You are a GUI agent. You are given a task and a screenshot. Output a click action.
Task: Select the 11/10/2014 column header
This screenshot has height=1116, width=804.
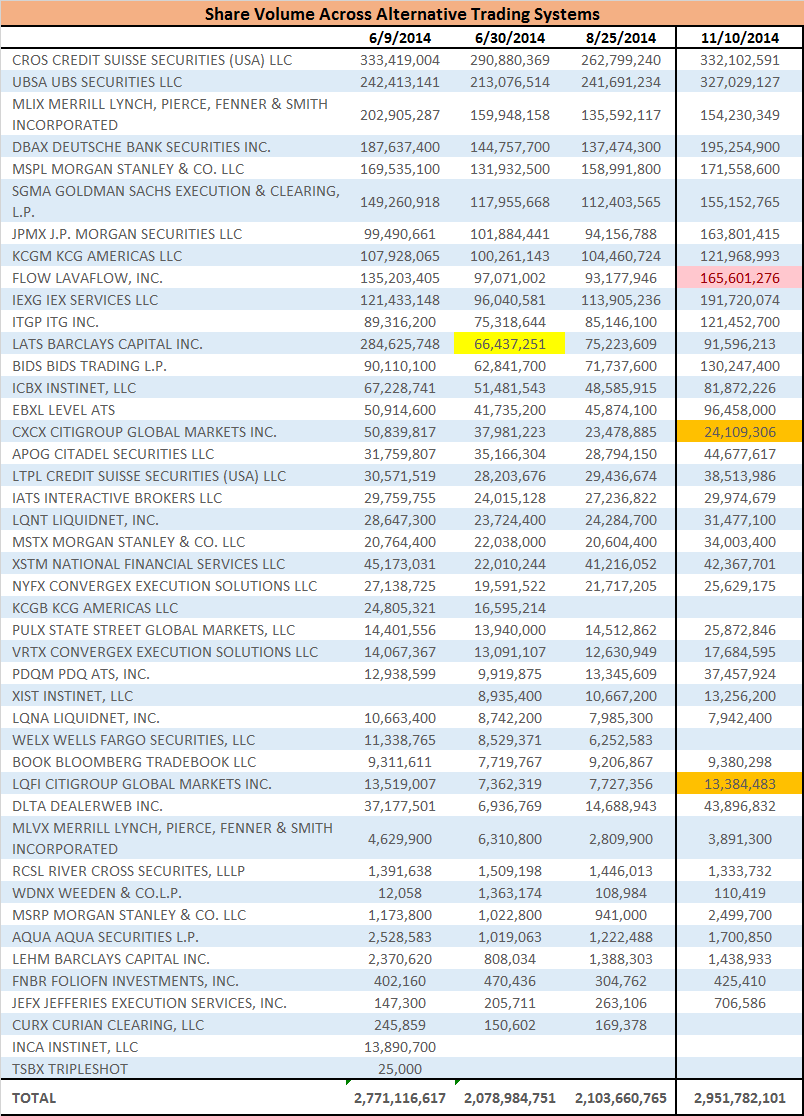point(740,38)
